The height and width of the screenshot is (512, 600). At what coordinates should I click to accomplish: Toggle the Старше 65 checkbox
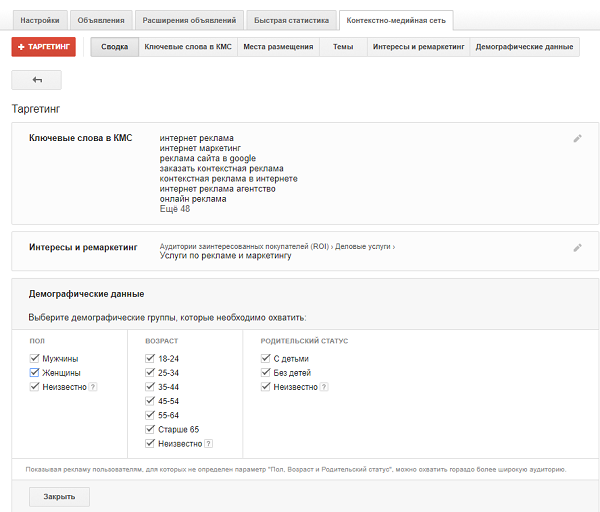click(150, 429)
